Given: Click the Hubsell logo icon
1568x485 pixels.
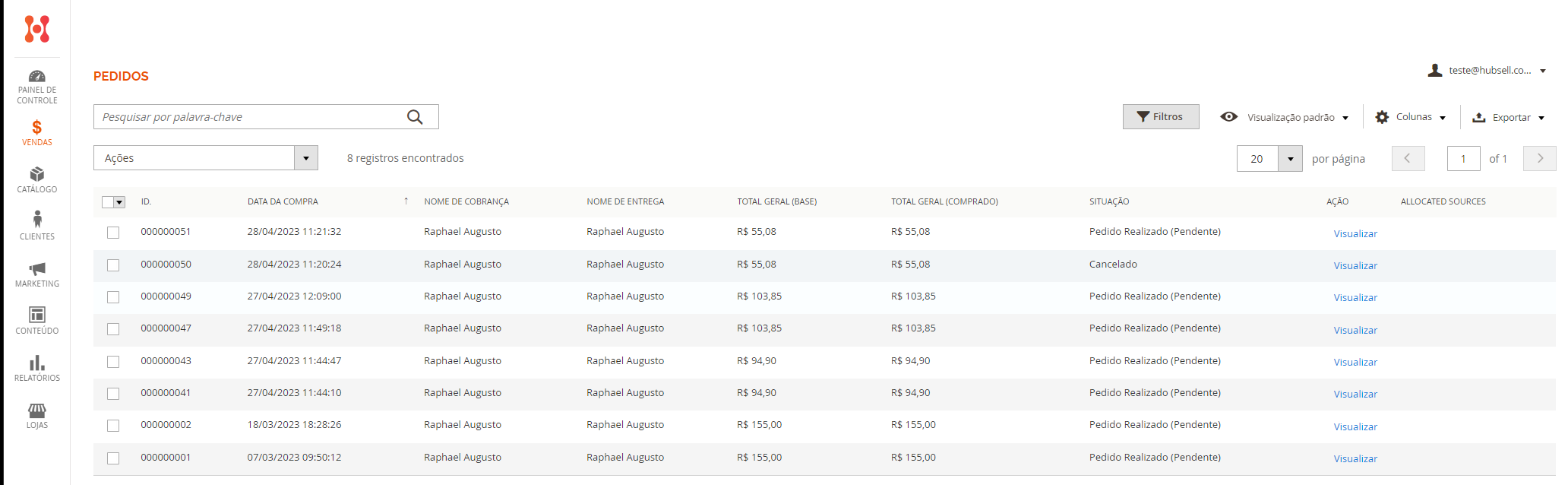Looking at the screenshot, I should click(36, 29).
